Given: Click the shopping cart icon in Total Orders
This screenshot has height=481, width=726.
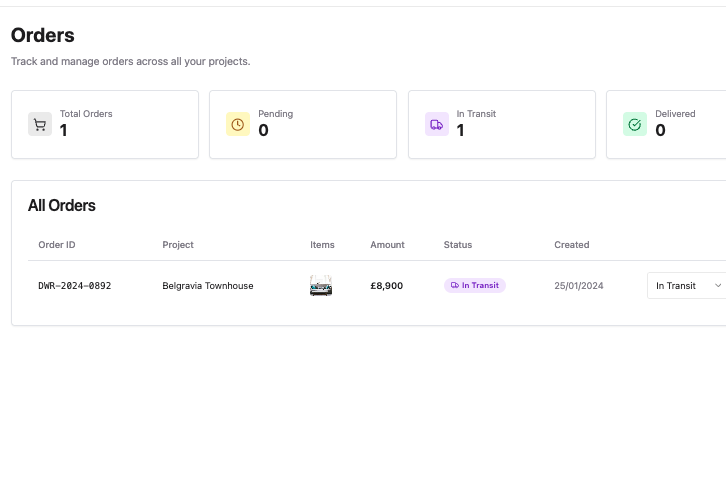Looking at the screenshot, I should pos(40,125).
